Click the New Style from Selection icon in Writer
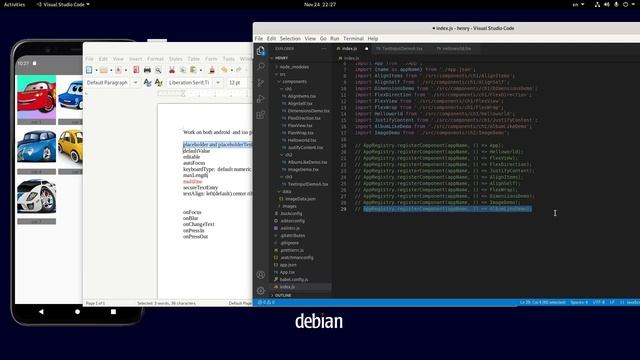The image size is (640, 360). [x=159, y=83]
